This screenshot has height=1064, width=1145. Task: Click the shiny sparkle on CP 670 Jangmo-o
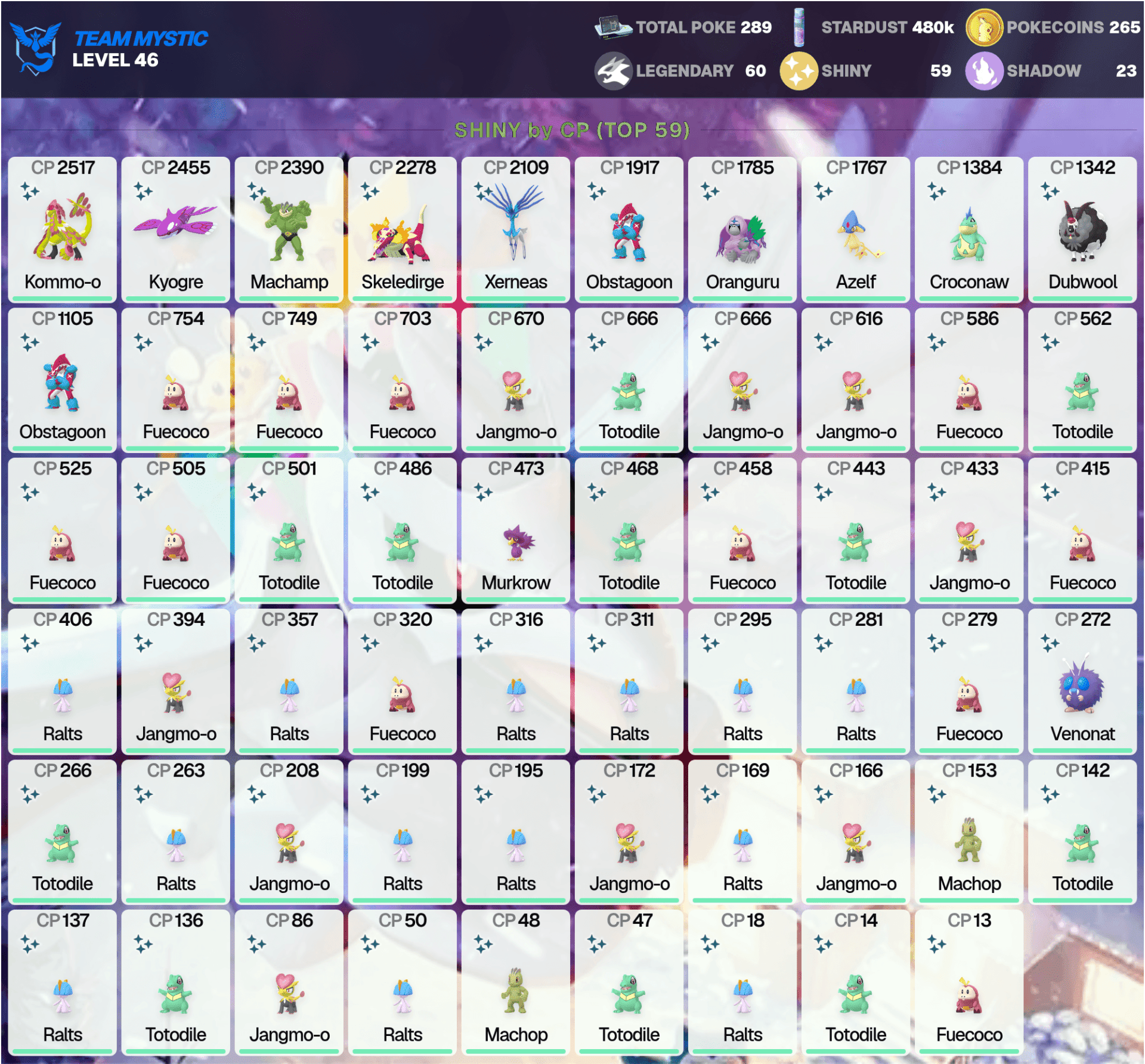click(x=483, y=342)
